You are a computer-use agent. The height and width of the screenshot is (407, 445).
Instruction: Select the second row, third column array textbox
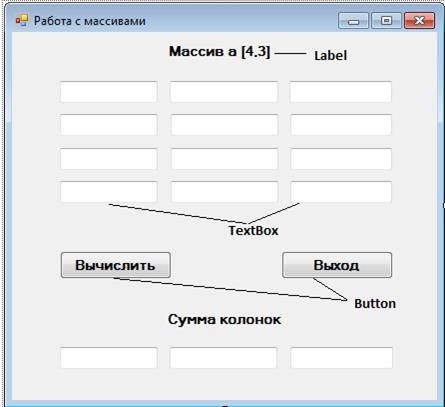[341, 125]
